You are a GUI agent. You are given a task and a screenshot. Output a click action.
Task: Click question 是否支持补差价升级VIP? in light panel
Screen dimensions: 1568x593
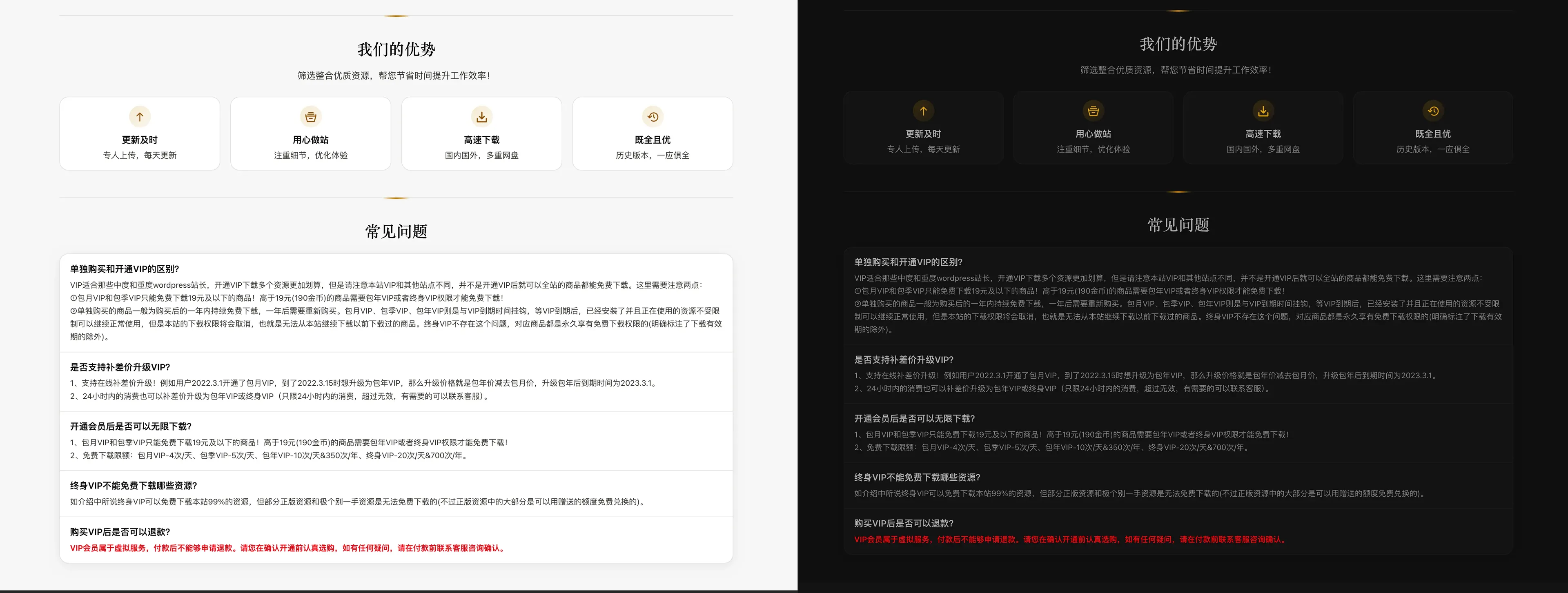pos(120,367)
